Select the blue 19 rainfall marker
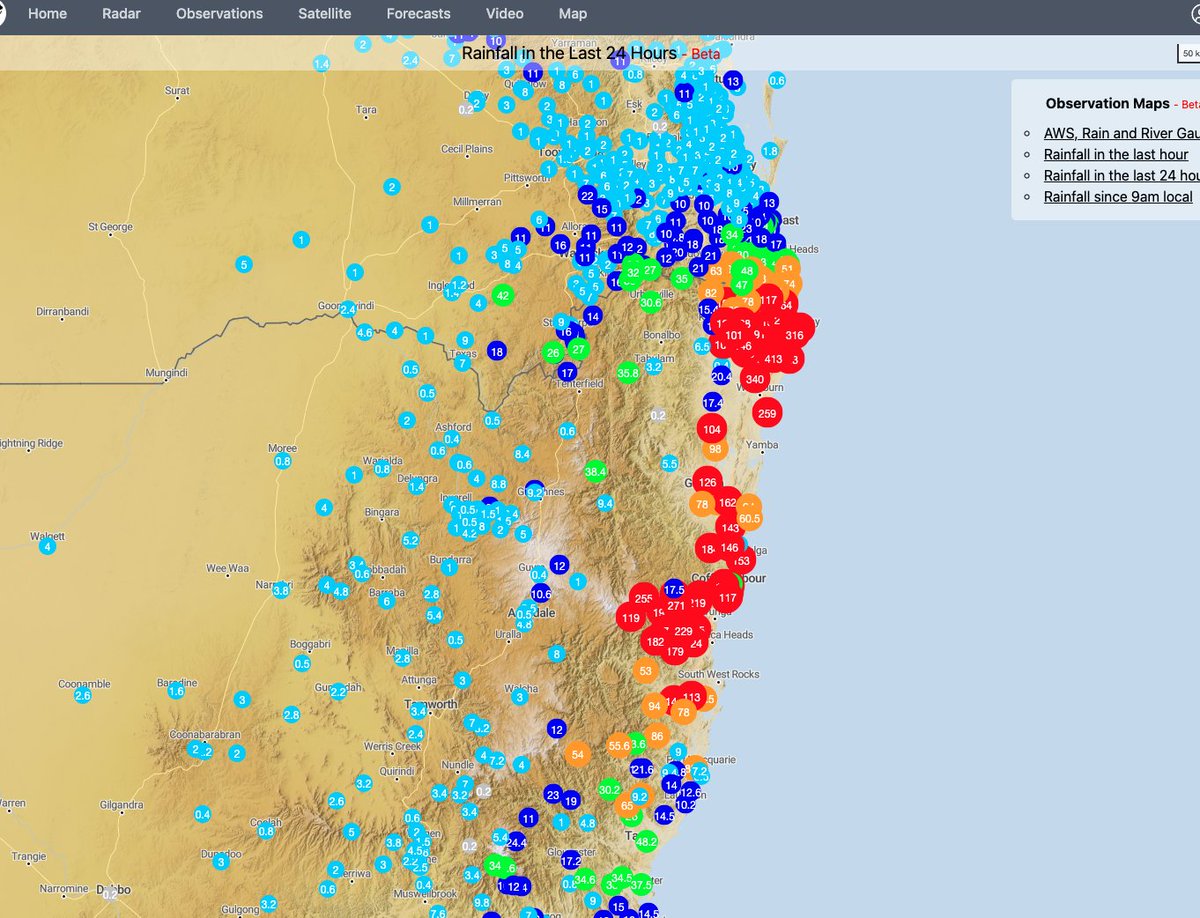1200x918 pixels. click(x=571, y=801)
